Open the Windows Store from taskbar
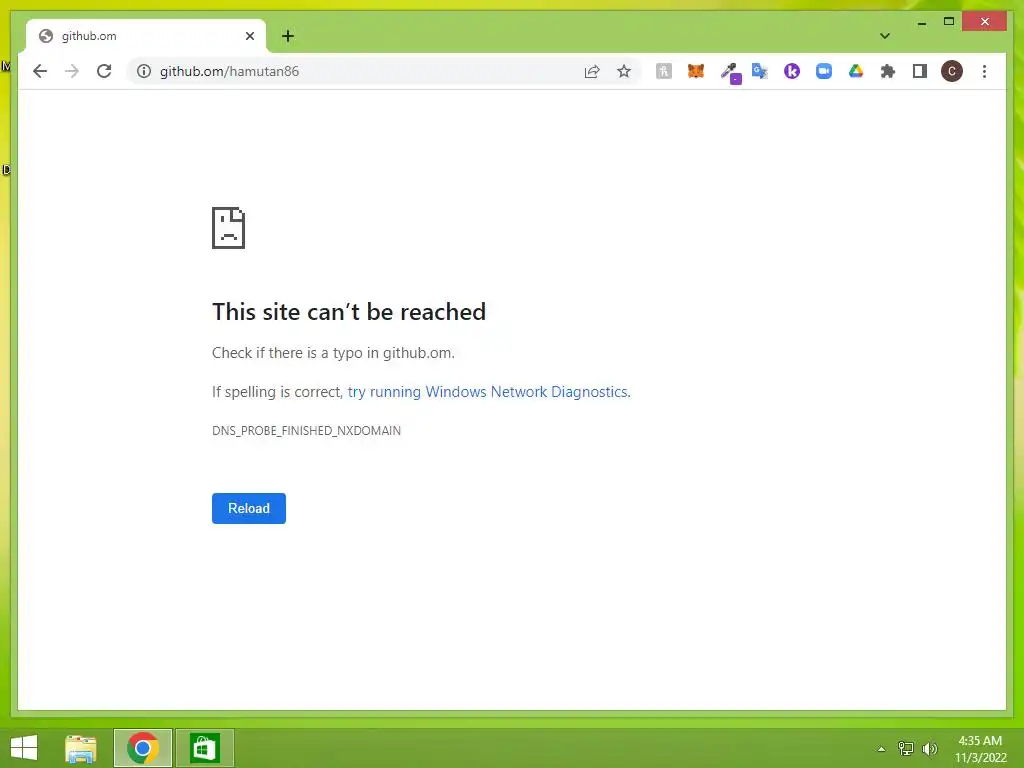This screenshot has height=768, width=1024. pos(204,748)
